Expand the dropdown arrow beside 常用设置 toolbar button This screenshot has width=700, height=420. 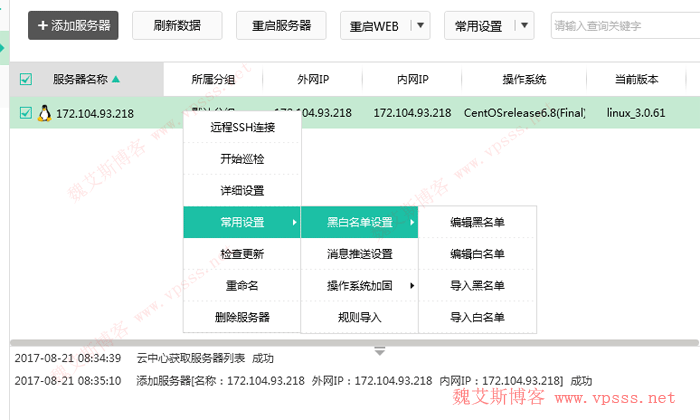[x=524, y=26]
